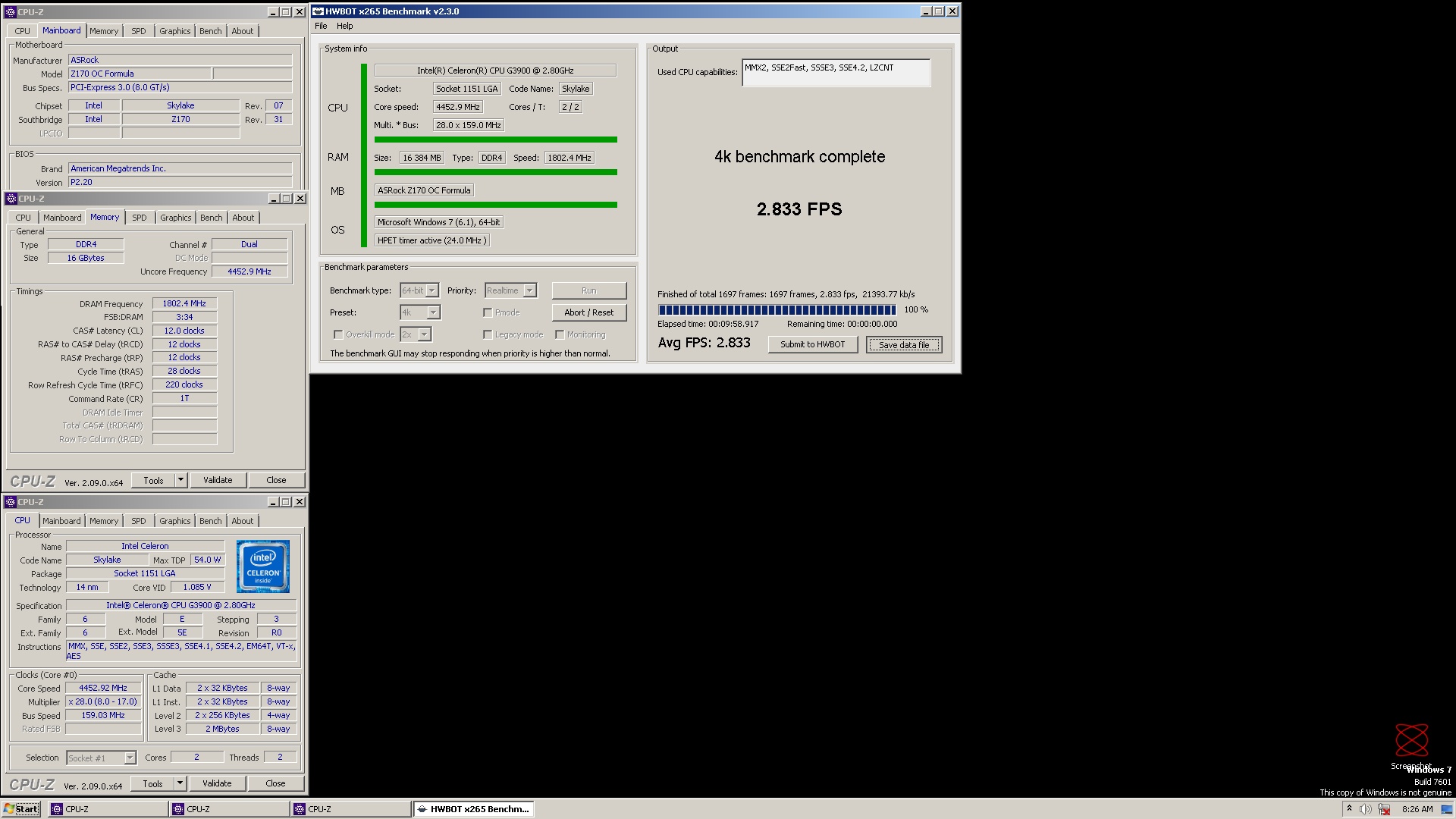Click the leftmost CPU-Z taskbar button

pos(108,808)
